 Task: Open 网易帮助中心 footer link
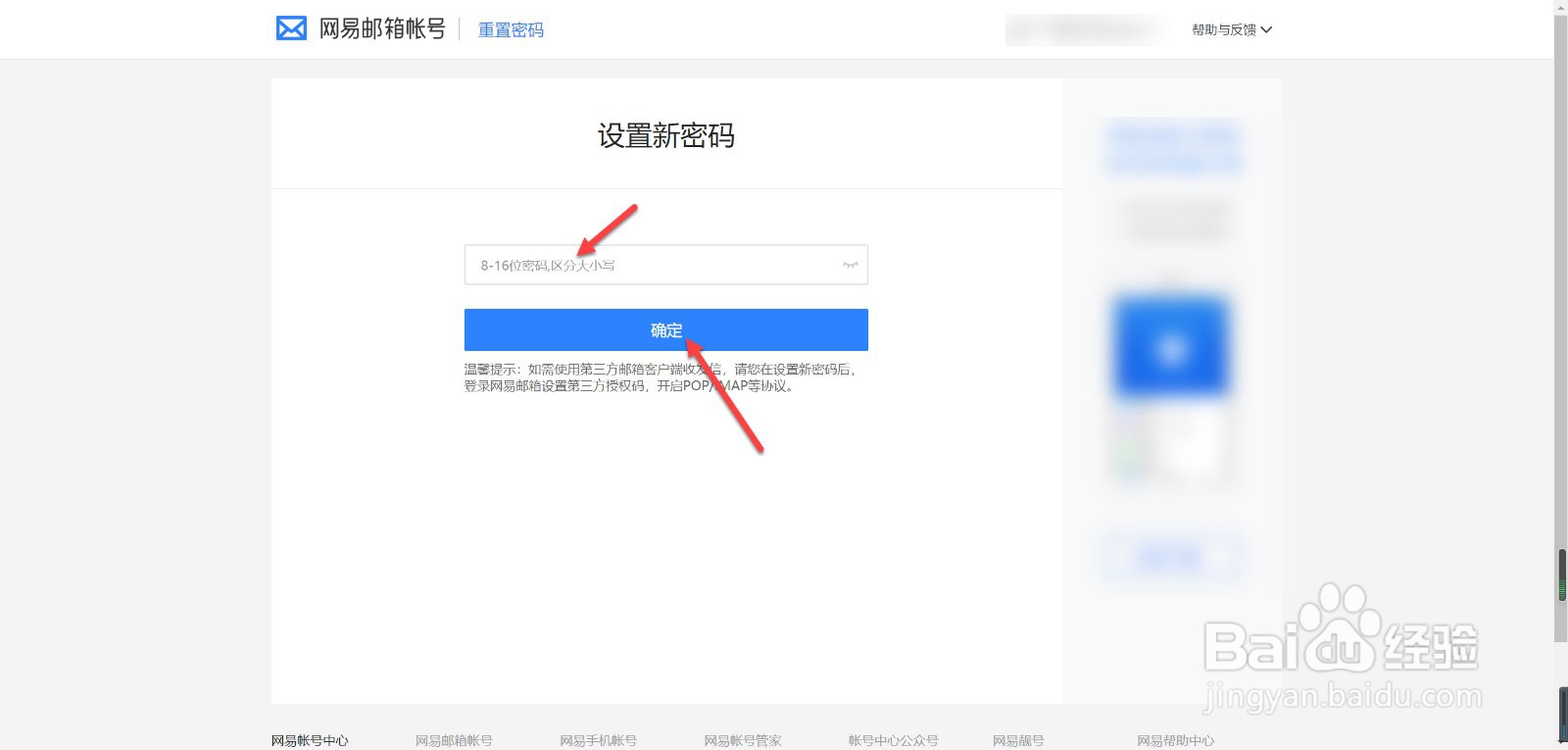pyautogui.click(x=1175, y=741)
